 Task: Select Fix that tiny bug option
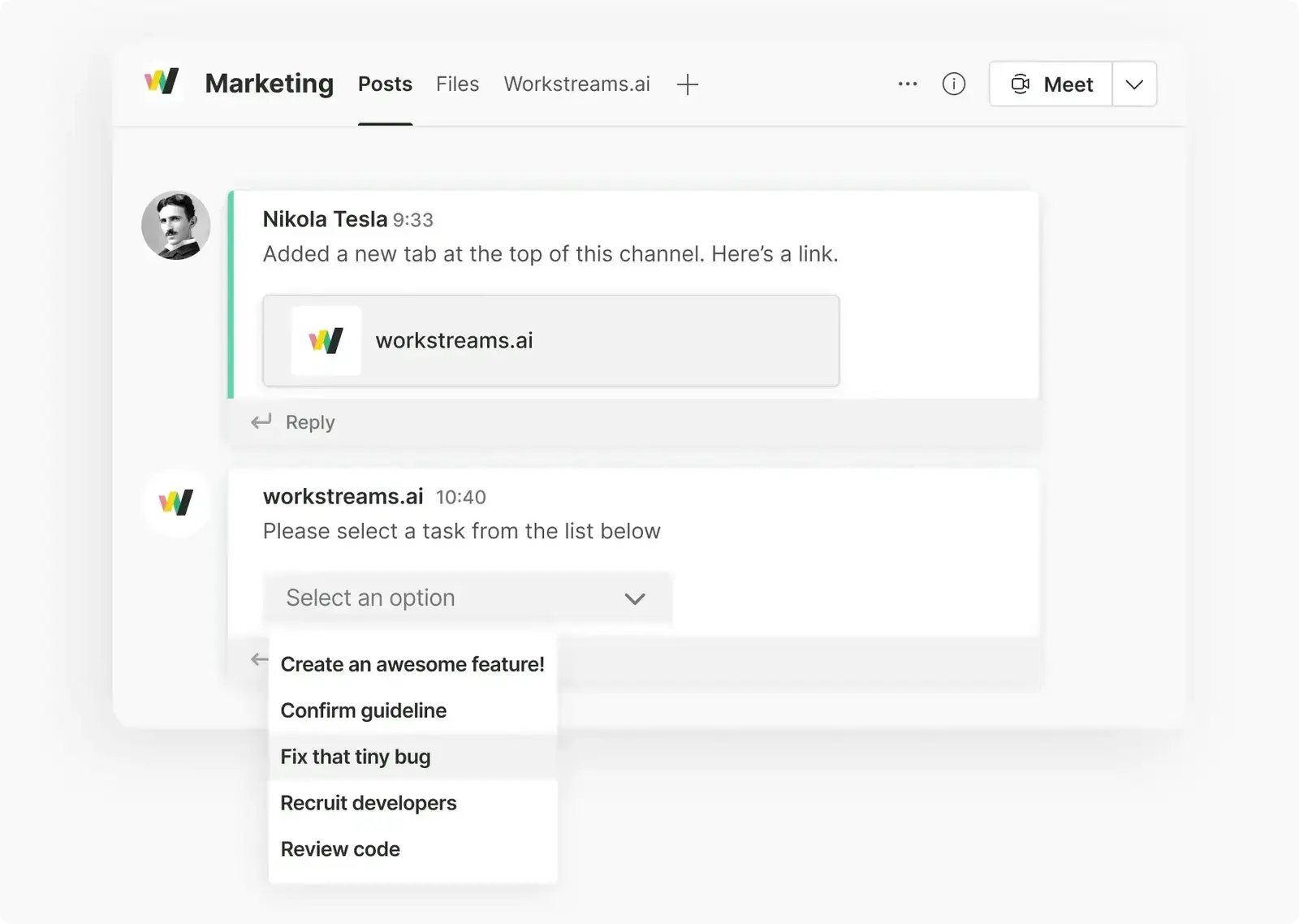356,757
